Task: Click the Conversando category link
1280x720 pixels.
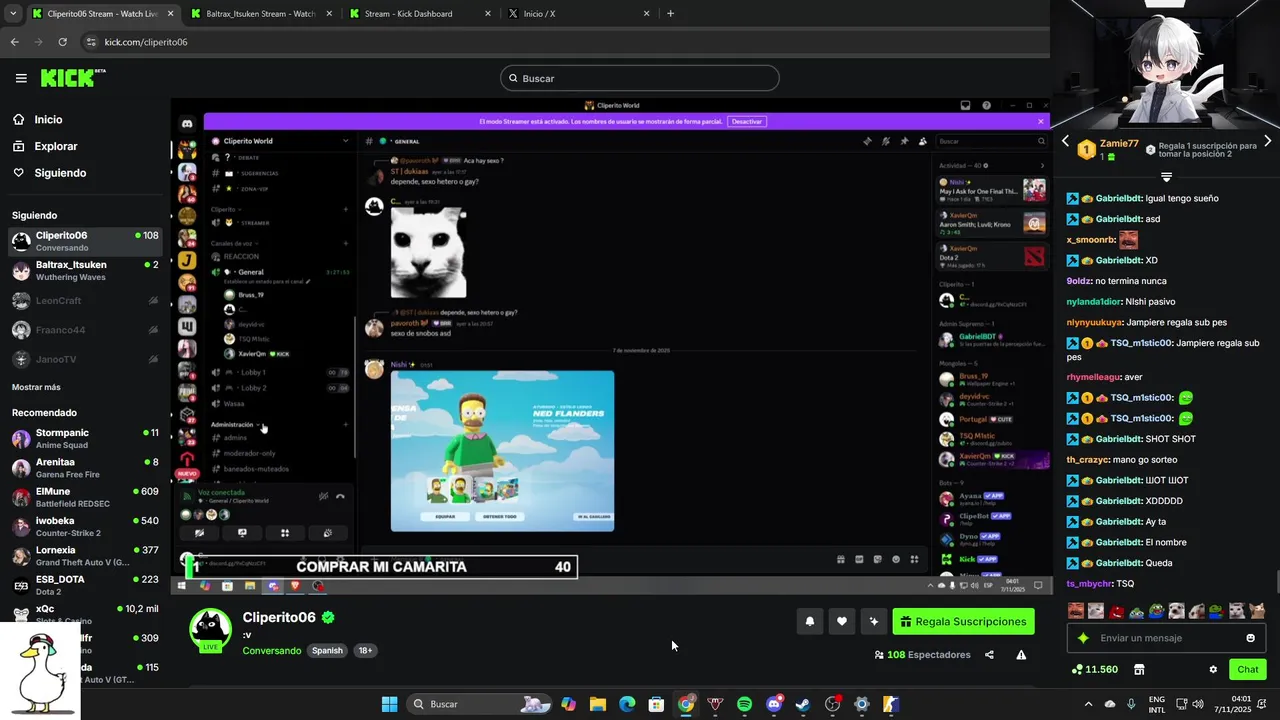Action: tap(271, 651)
